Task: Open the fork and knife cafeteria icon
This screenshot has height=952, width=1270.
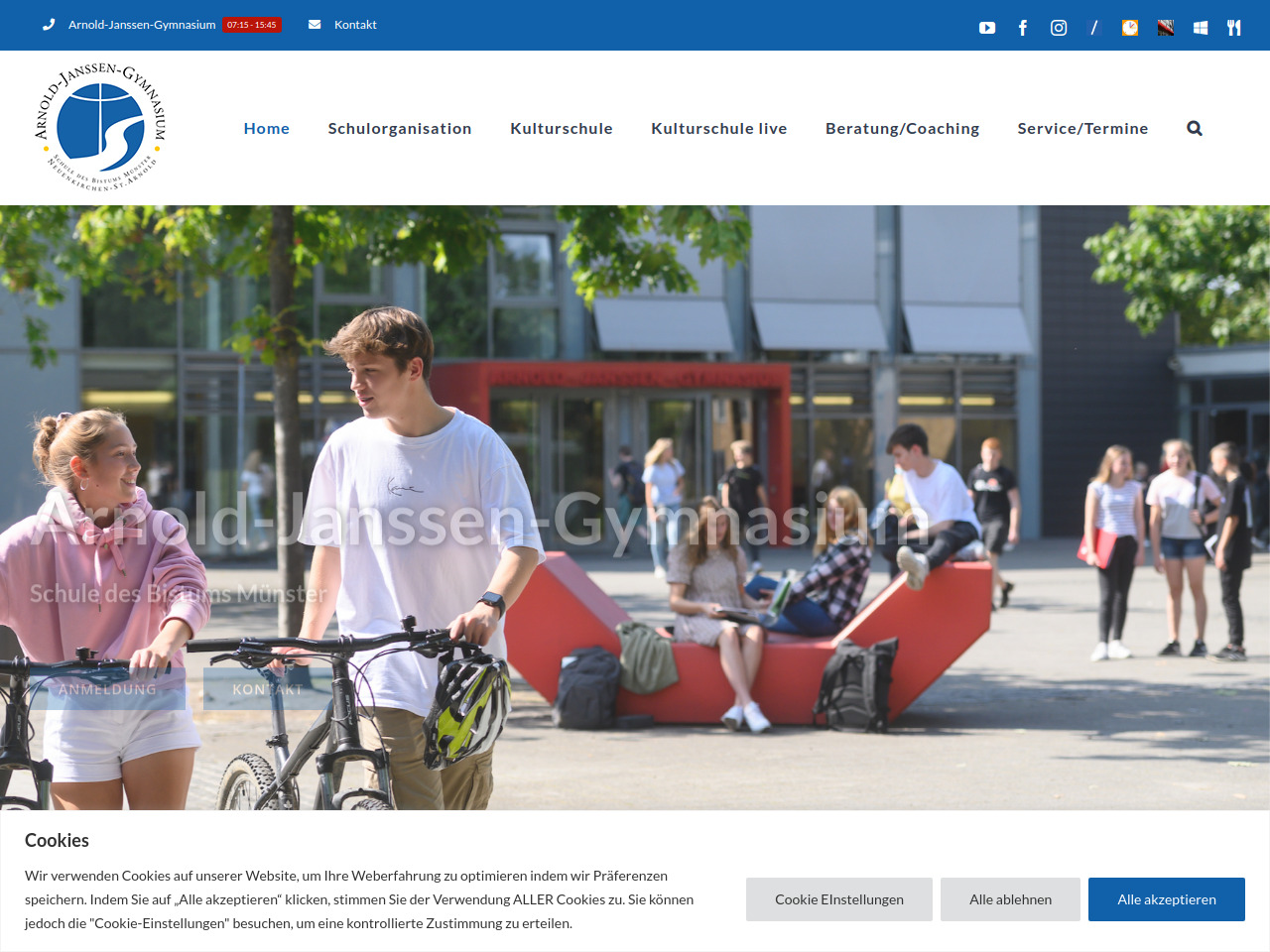Action: (x=1234, y=28)
